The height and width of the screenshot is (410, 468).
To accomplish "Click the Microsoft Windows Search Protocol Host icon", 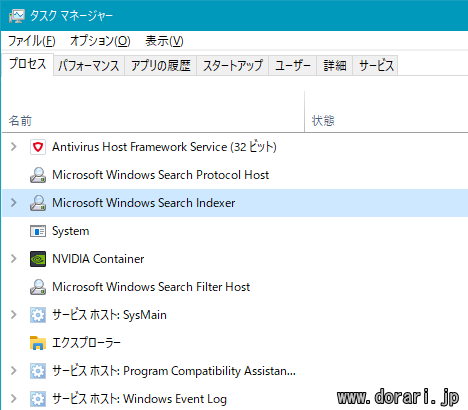I will pyautogui.click(x=38, y=175).
